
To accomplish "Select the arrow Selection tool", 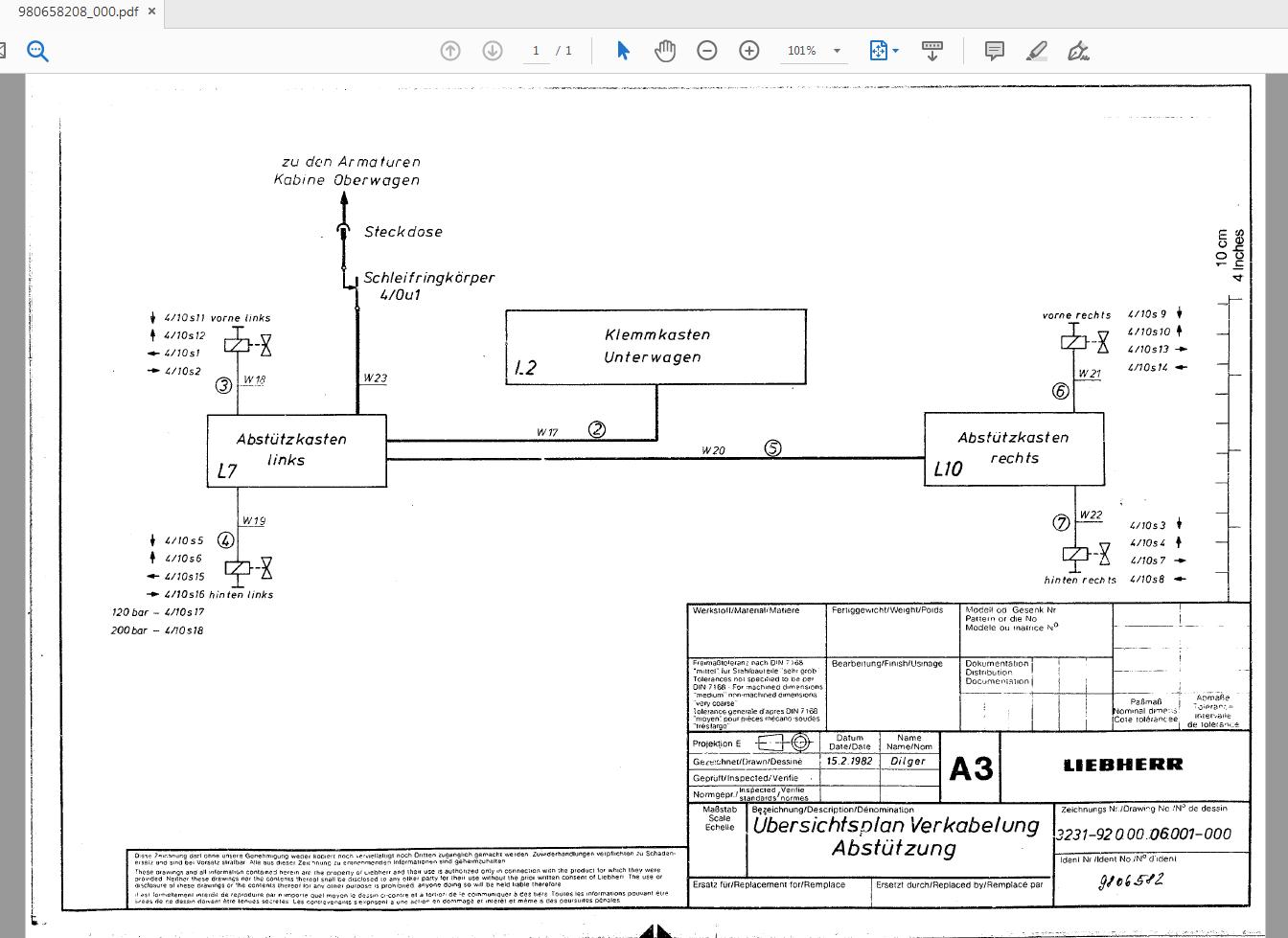I will (x=623, y=51).
